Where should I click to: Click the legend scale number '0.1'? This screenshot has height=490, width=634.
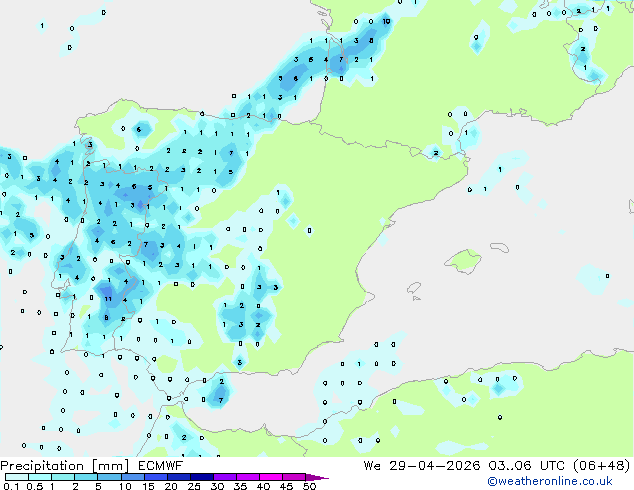tap(11, 486)
